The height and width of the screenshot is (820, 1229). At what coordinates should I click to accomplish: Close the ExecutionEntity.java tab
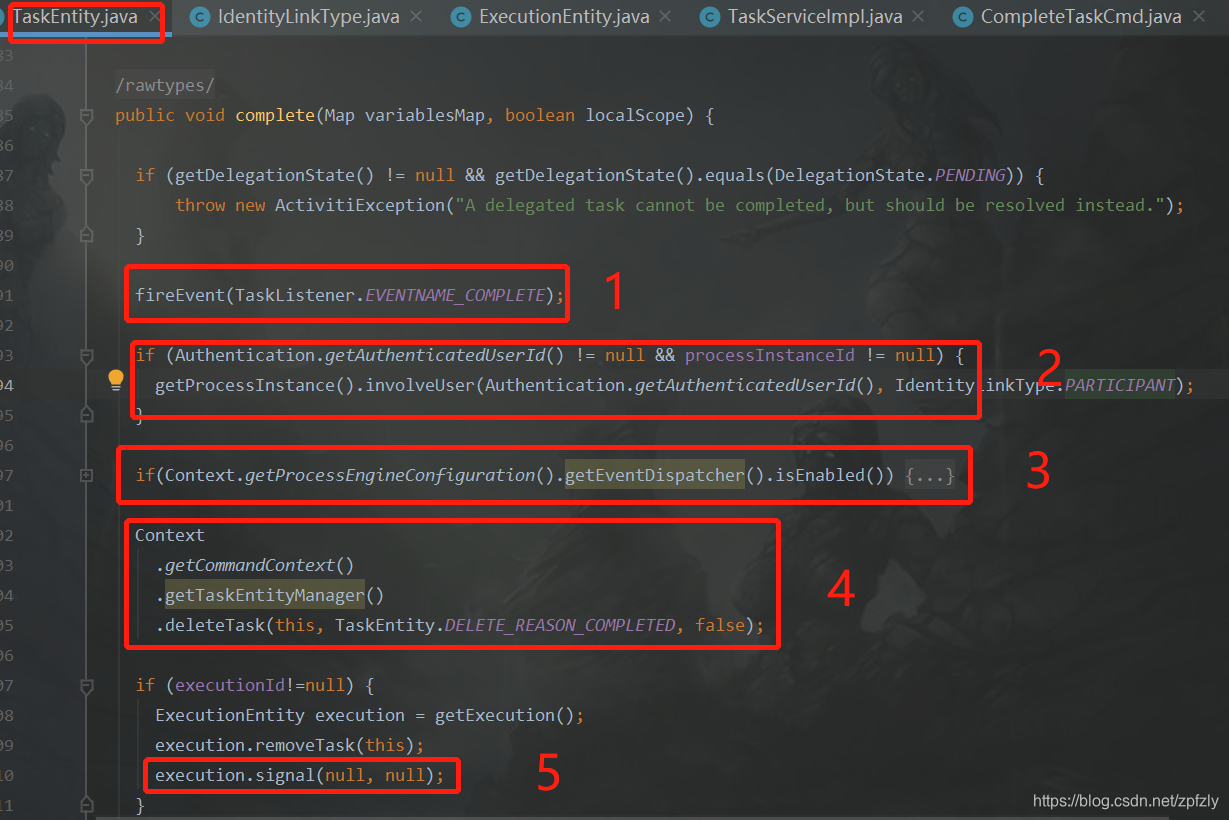(666, 17)
